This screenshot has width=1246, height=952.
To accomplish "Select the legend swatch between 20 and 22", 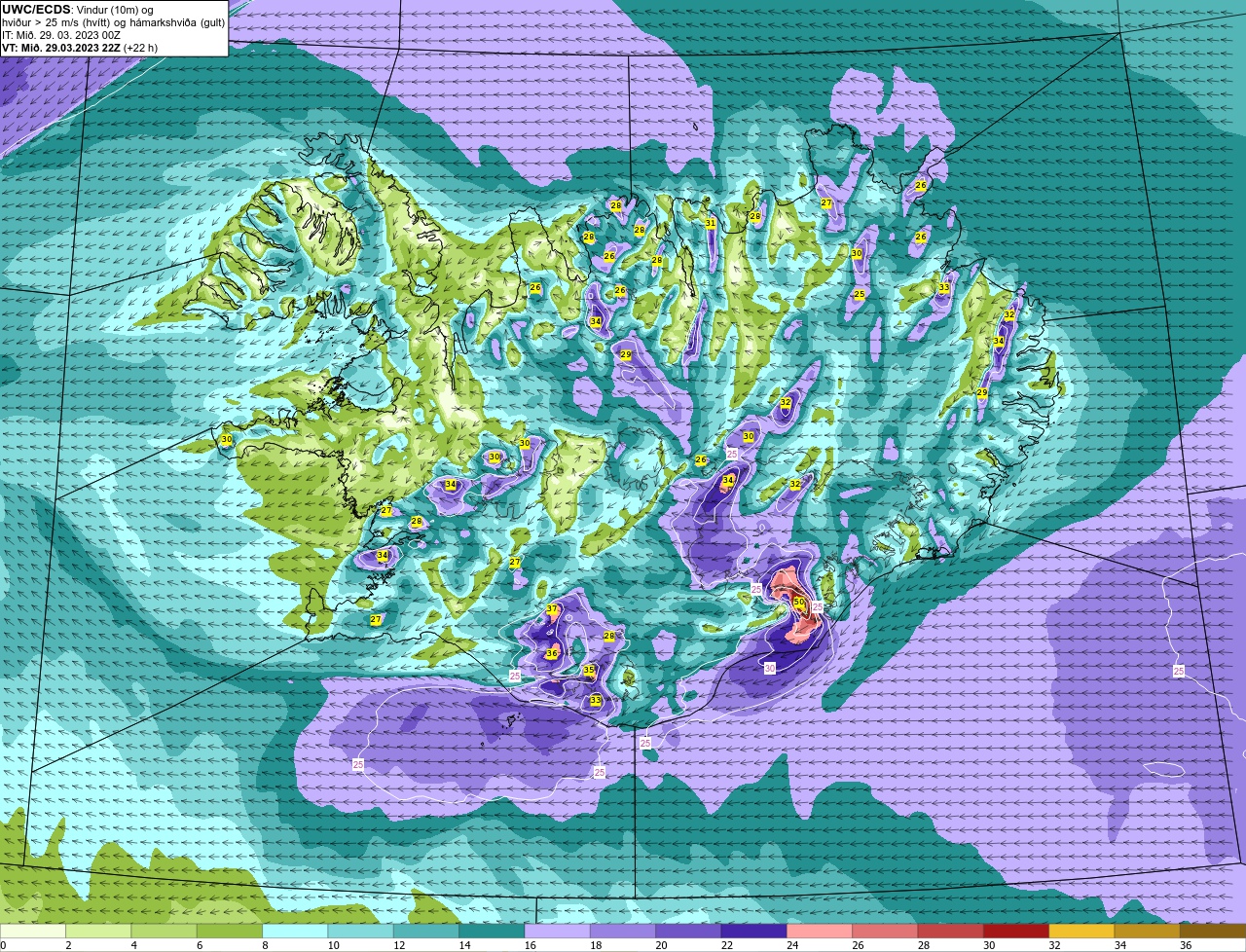I will pyautogui.click(x=688, y=932).
